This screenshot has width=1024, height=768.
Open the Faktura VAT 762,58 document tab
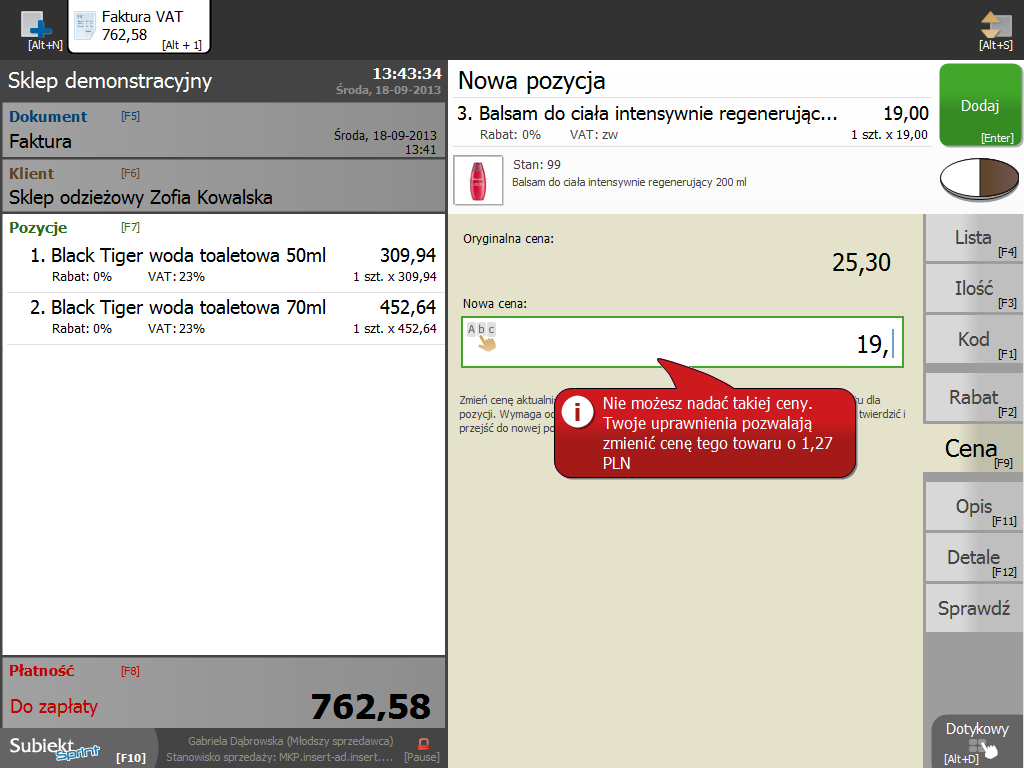point(139,27)
